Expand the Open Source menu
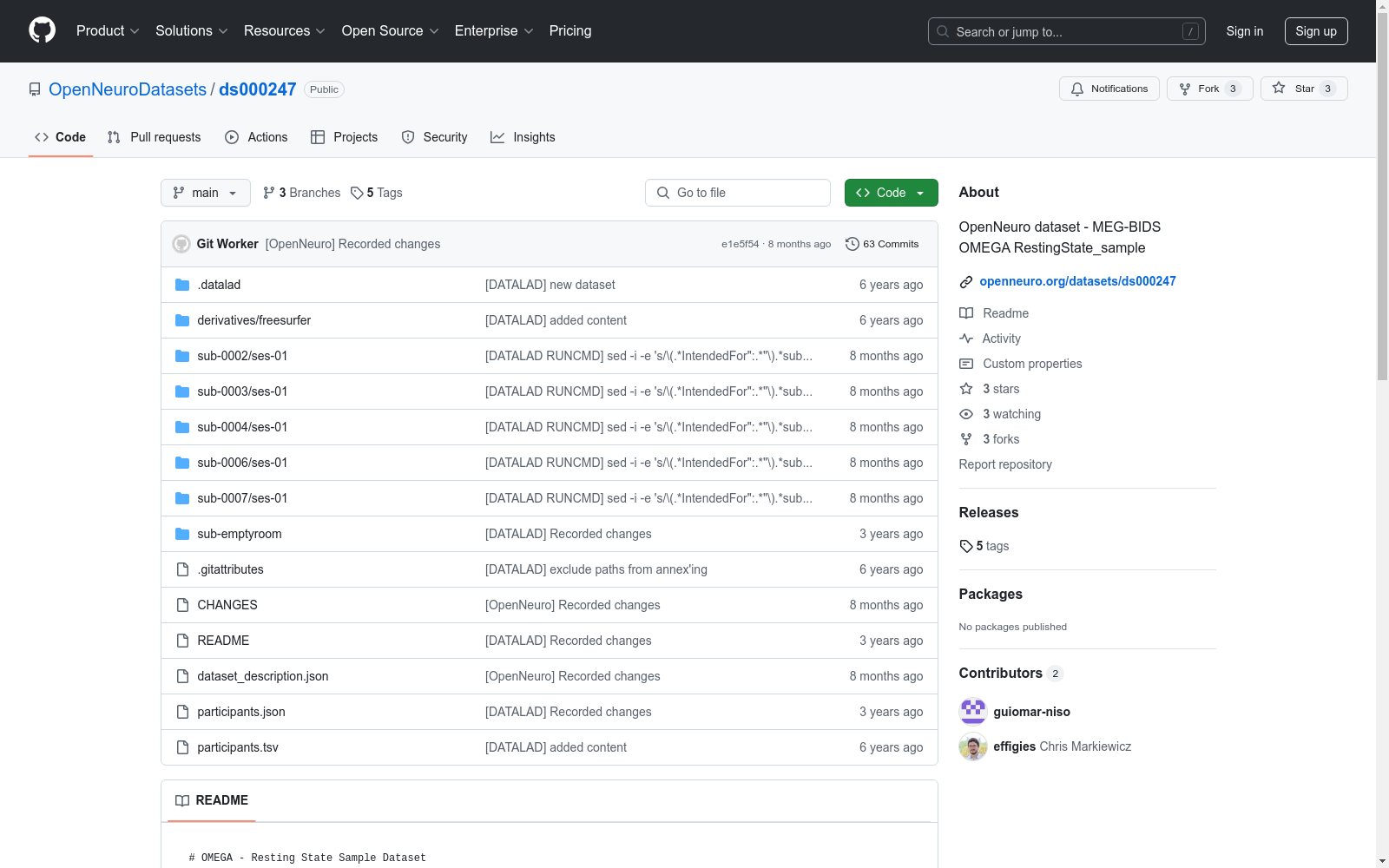This screenshot has width=1389, height=868. coord(391,31)
